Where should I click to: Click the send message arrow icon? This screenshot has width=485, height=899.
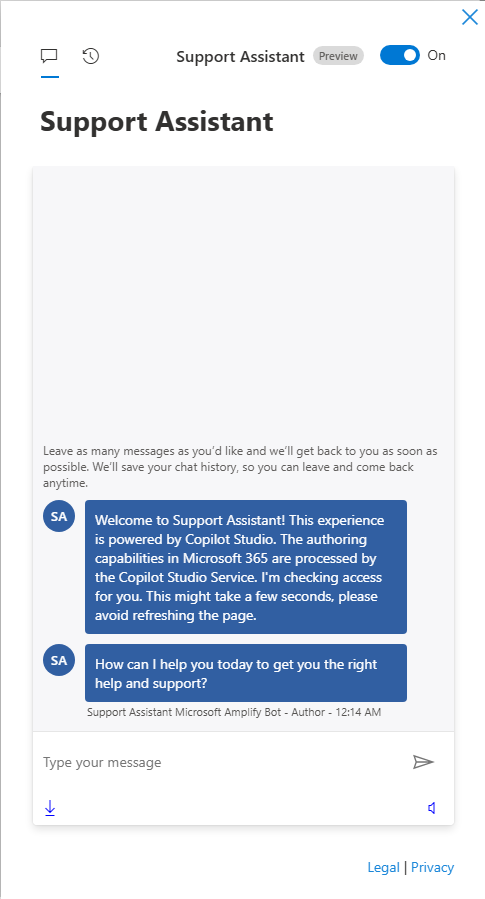(x=423, y=762)
